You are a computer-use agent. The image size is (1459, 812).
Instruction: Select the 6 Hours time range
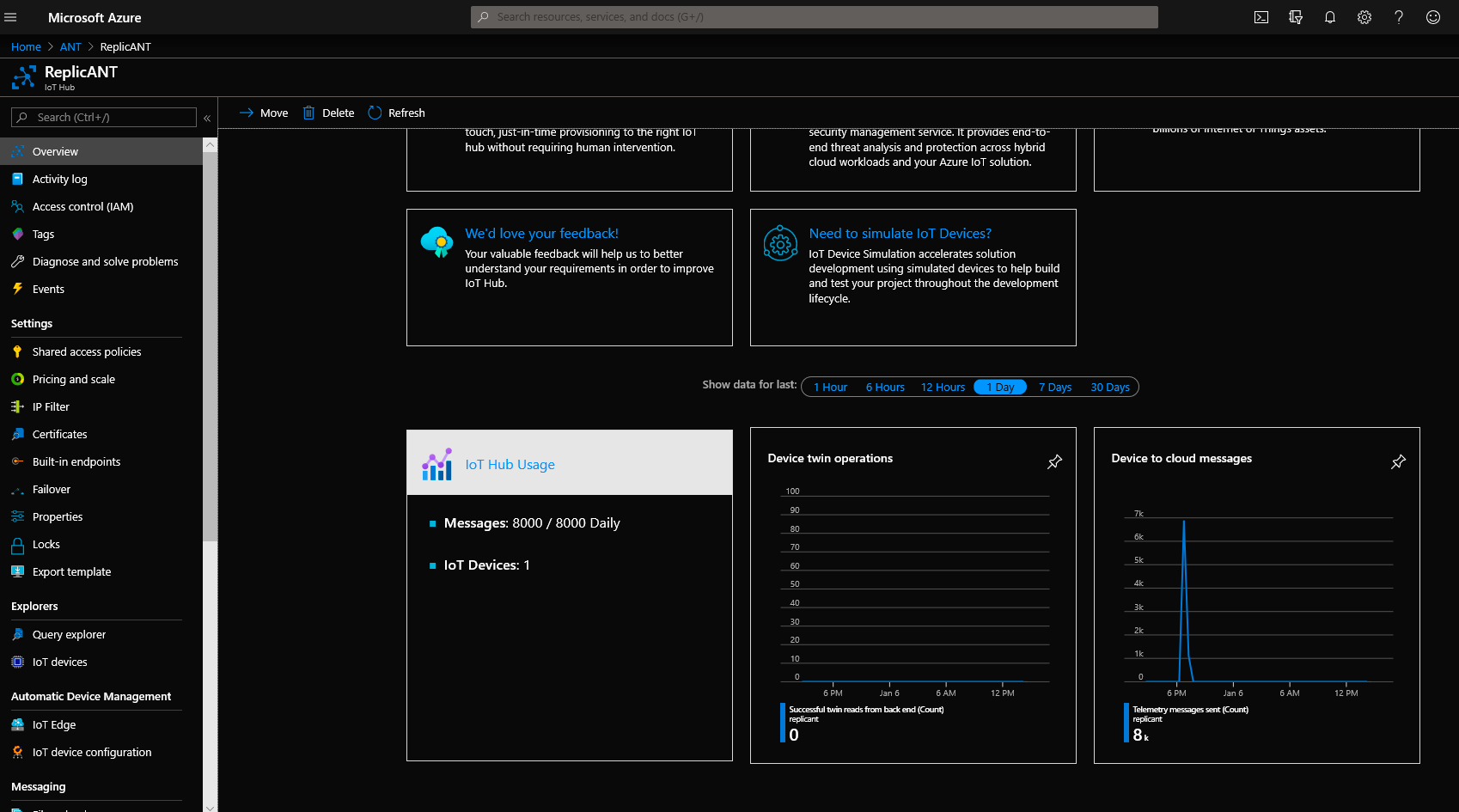coord(885,388)
